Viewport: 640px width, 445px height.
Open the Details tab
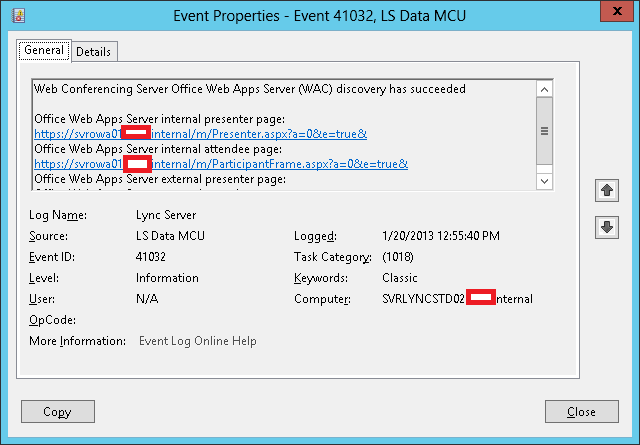(93, 51)
